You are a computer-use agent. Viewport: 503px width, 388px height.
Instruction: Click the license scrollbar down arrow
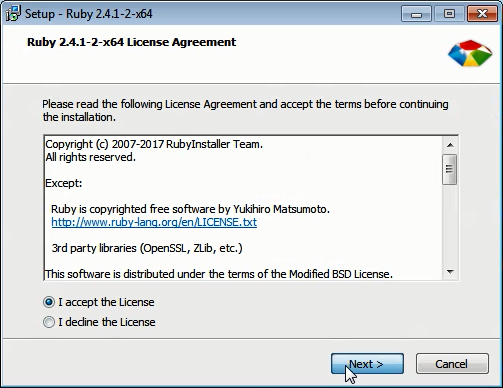(x=450, y=272)
